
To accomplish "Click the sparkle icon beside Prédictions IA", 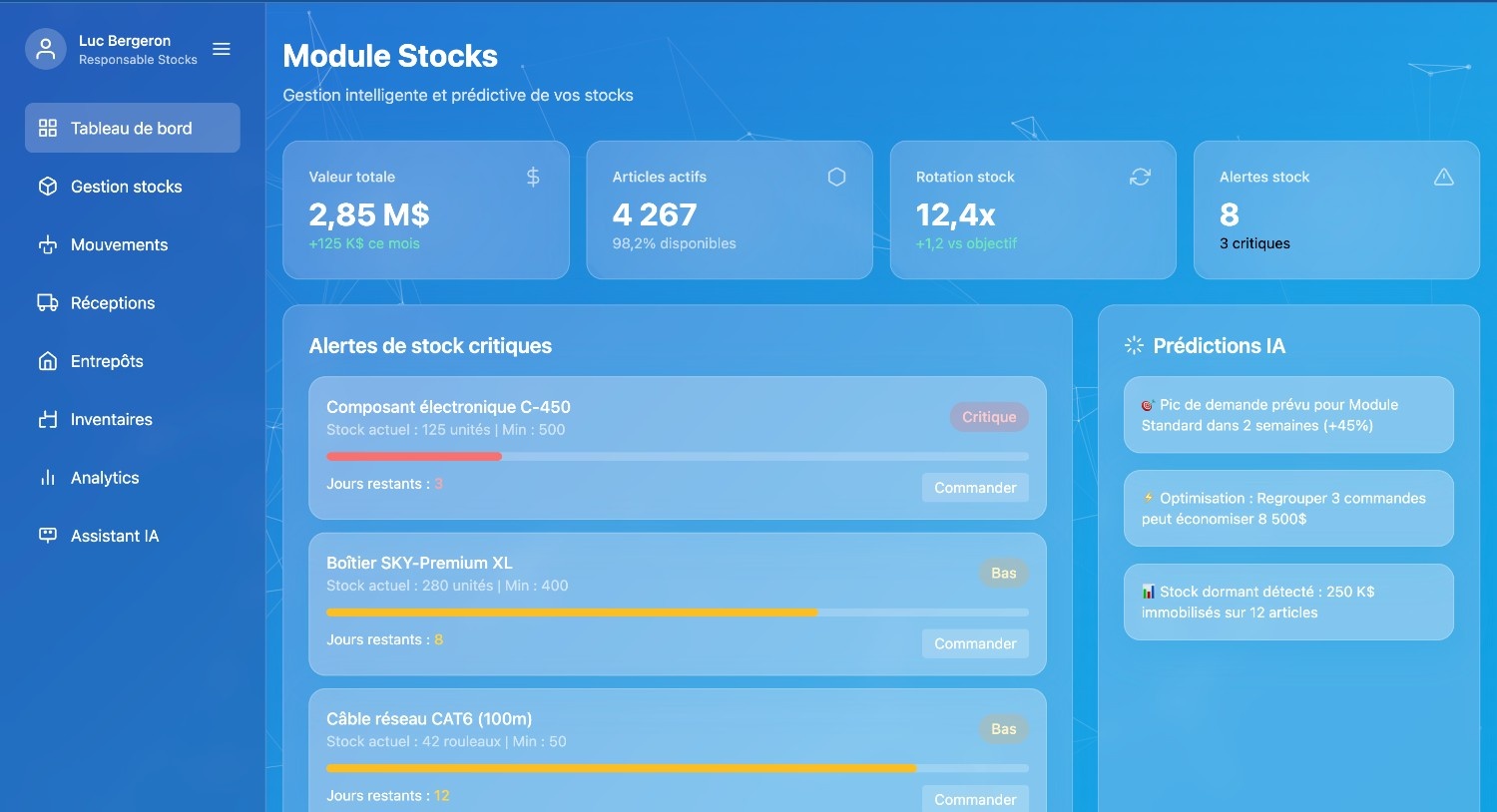I will click(1134, 345).
